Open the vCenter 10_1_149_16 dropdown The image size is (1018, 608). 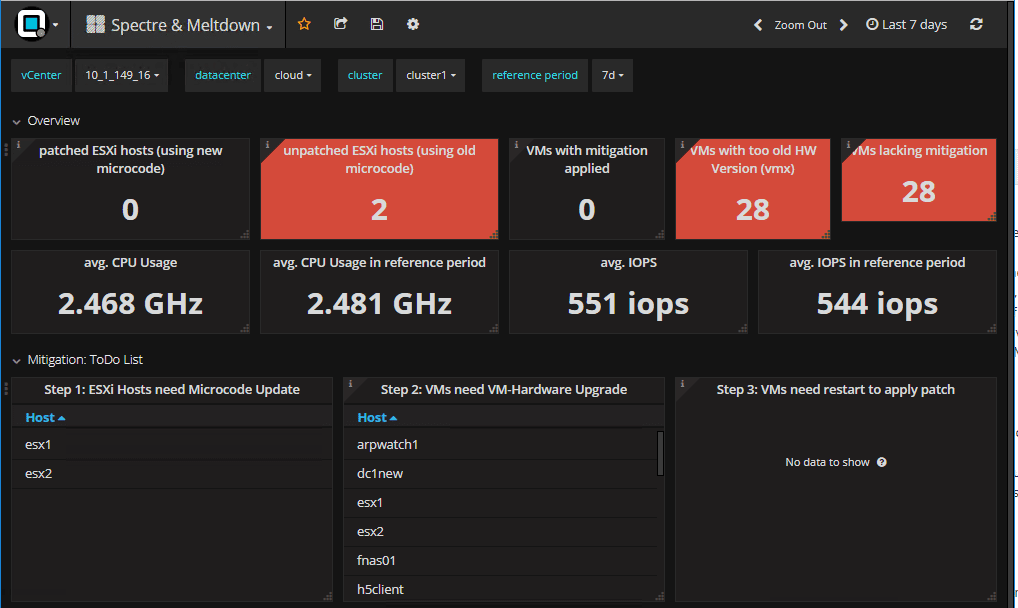pyautogui.click(x=121, y=75)
